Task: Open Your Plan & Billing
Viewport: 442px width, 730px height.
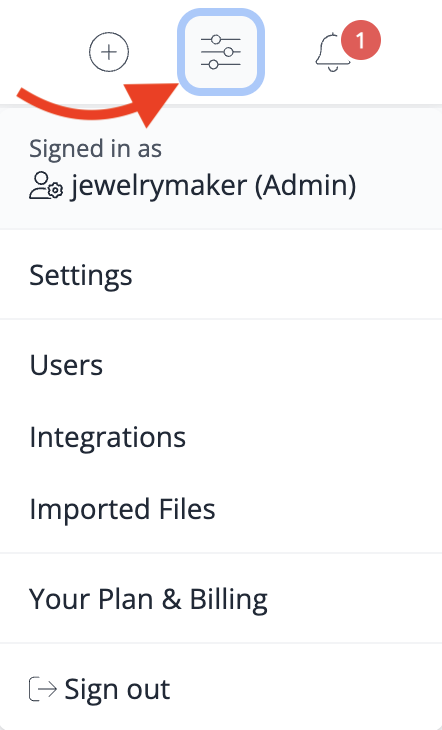Action: coord(221,599)
